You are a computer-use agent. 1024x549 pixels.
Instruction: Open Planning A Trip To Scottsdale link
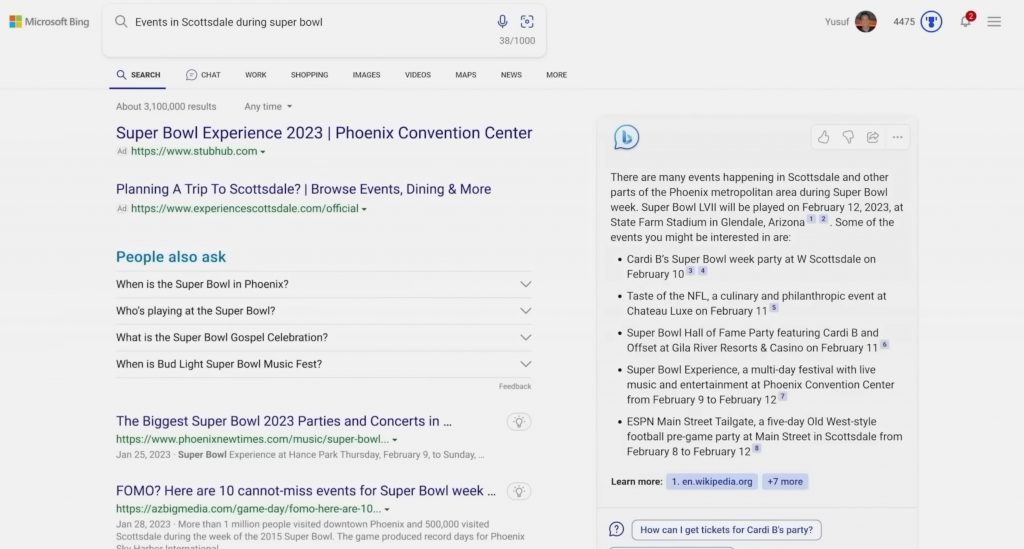[x=304, y=189]
